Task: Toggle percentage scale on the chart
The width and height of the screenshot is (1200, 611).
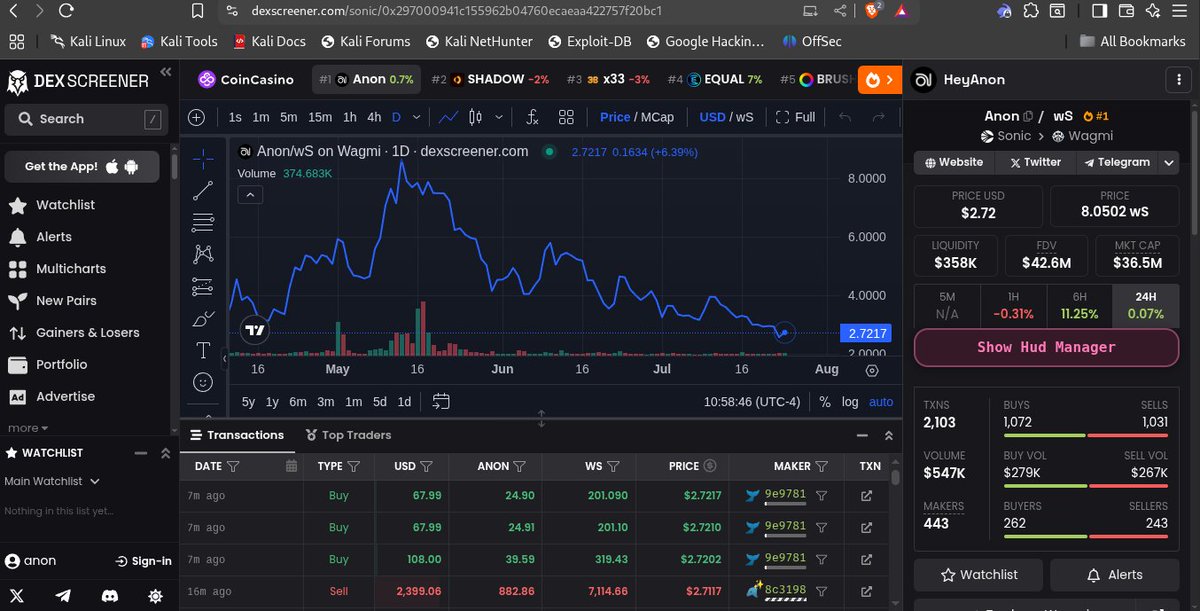Action: [x=825, y=402]
